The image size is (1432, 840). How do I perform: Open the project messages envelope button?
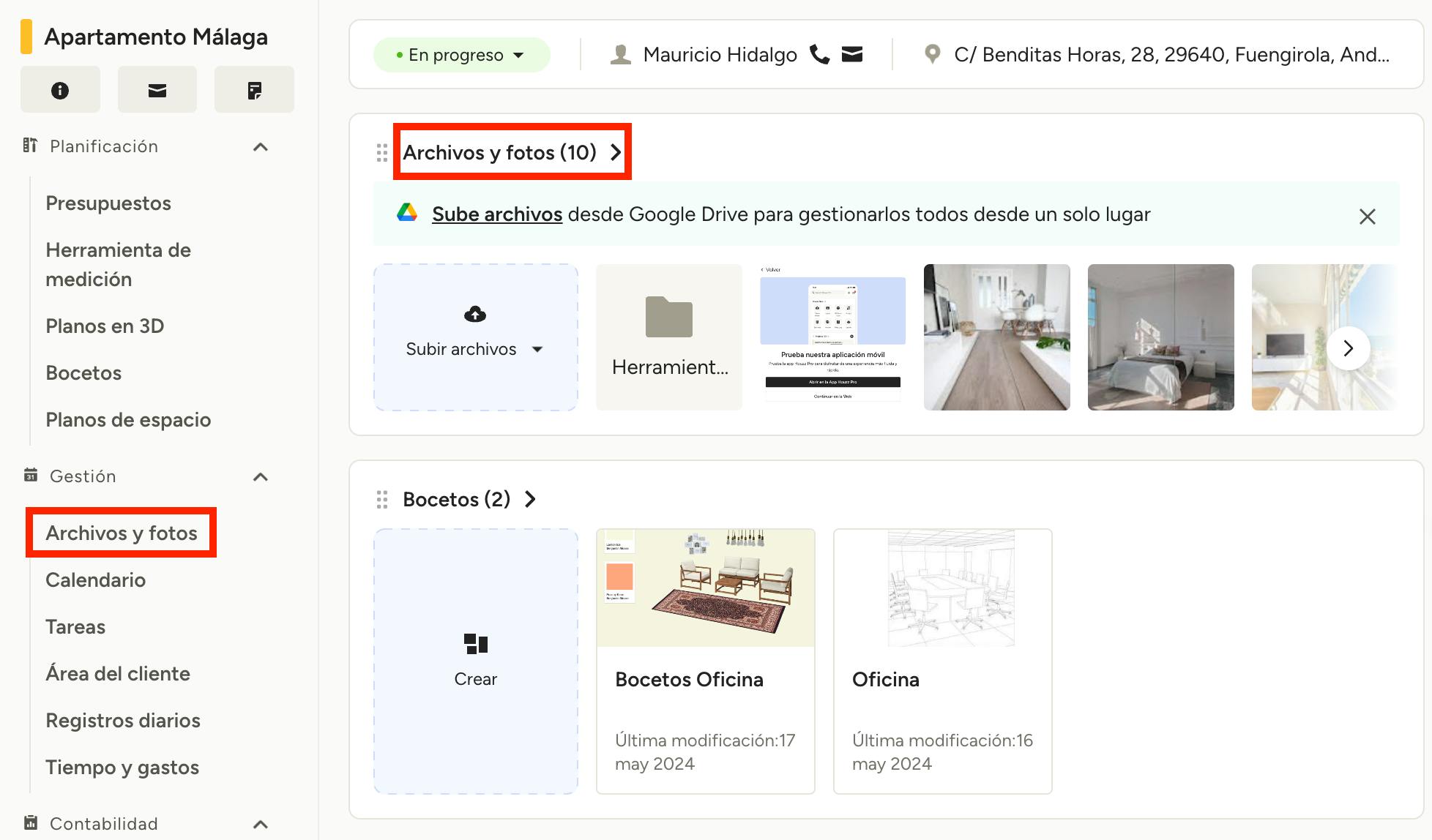pos(157,90)
